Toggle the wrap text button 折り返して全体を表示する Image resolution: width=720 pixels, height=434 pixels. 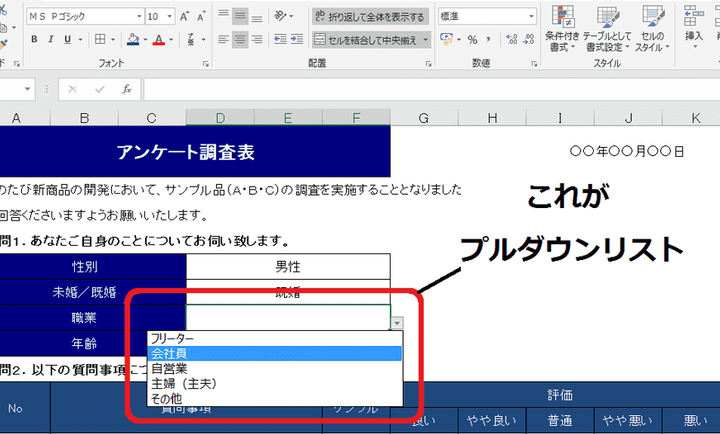coord(371,17)
